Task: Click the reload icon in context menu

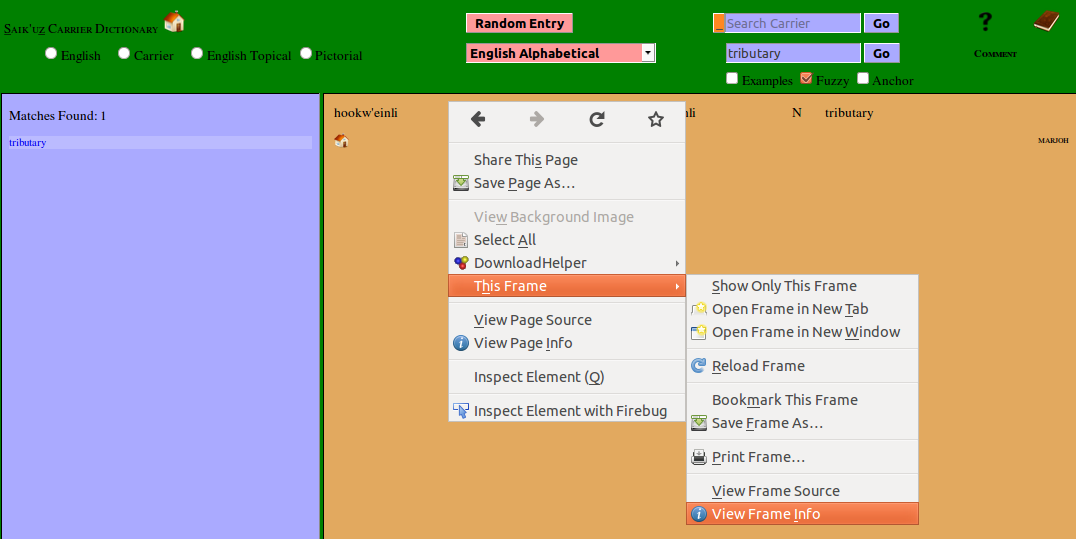Action: [597, 120]
